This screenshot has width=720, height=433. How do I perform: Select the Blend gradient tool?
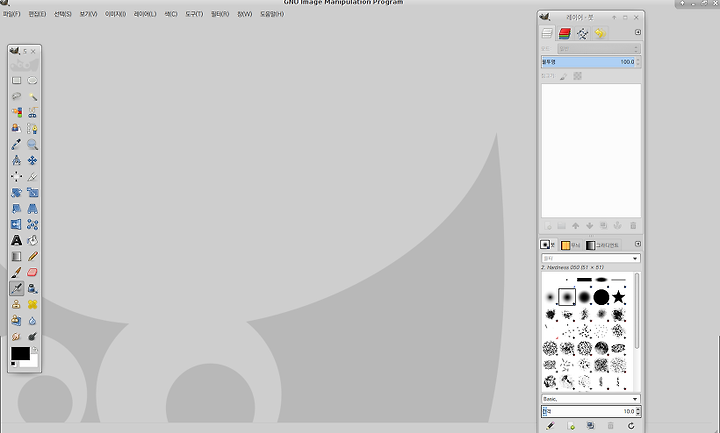(x=17, y=256)
